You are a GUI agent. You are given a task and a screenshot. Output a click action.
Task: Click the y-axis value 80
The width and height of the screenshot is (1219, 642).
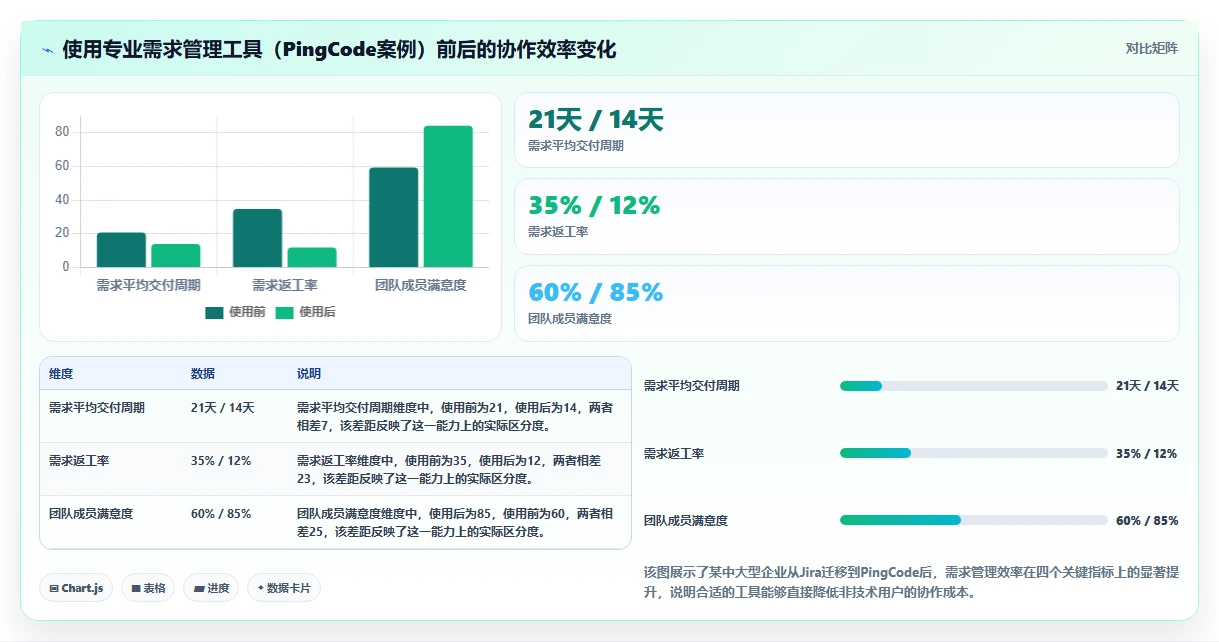click(62, 132)
